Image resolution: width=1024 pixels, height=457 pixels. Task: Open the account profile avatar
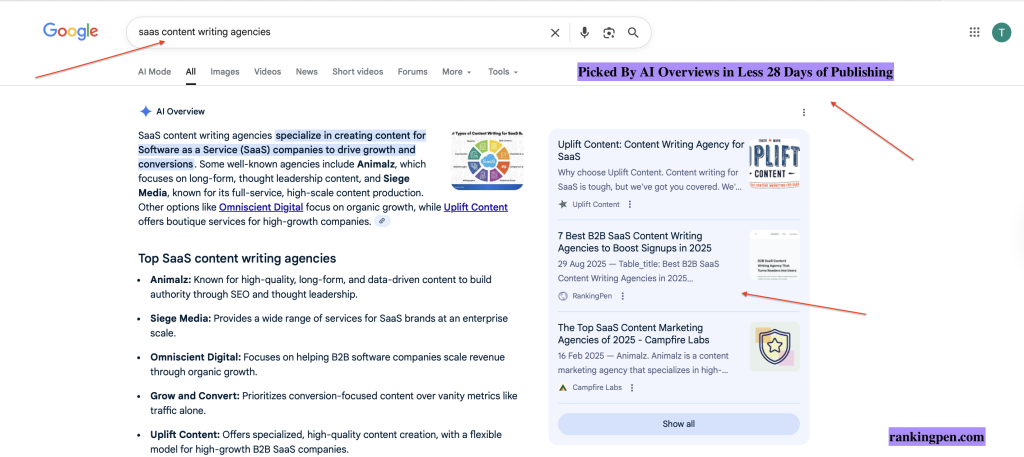click(x=1001, y=33)
